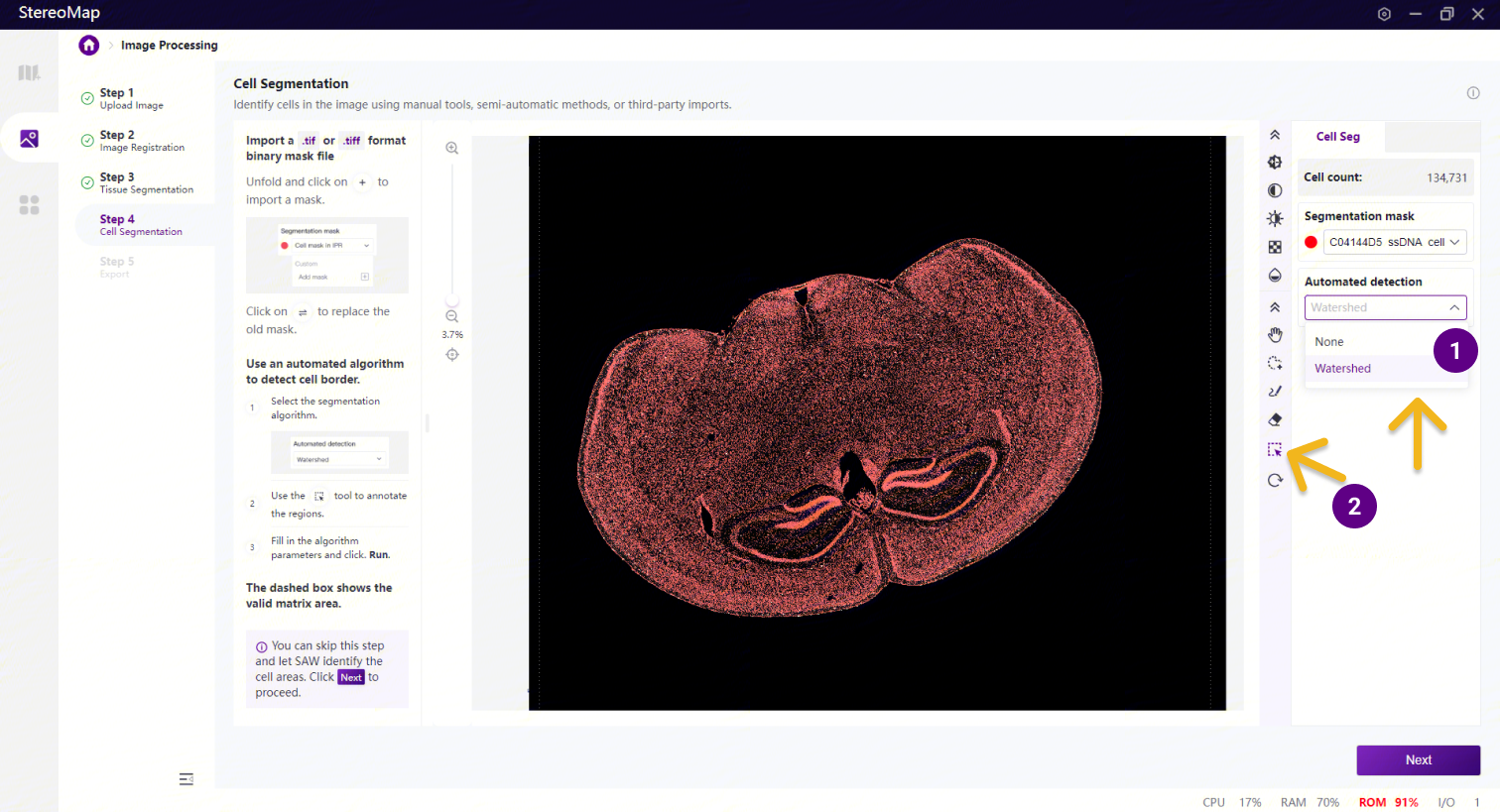Select the rectangular region annotation tool

tap(1275, 450)
